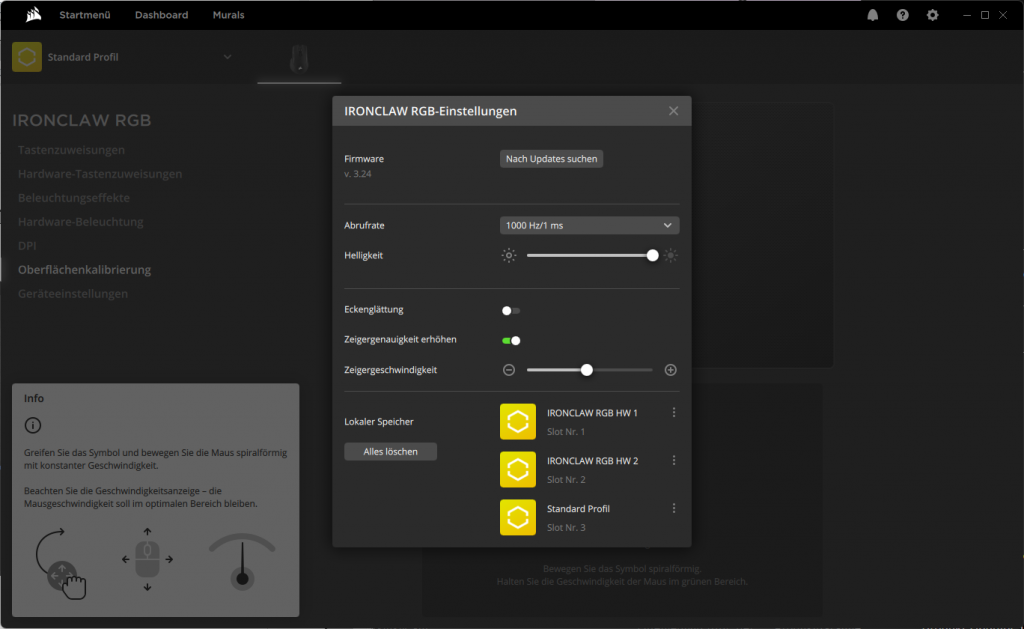1024x629 pixels.
Task: Click the IRONCLAW RGB HW 1 label
Action: [592, 413]
